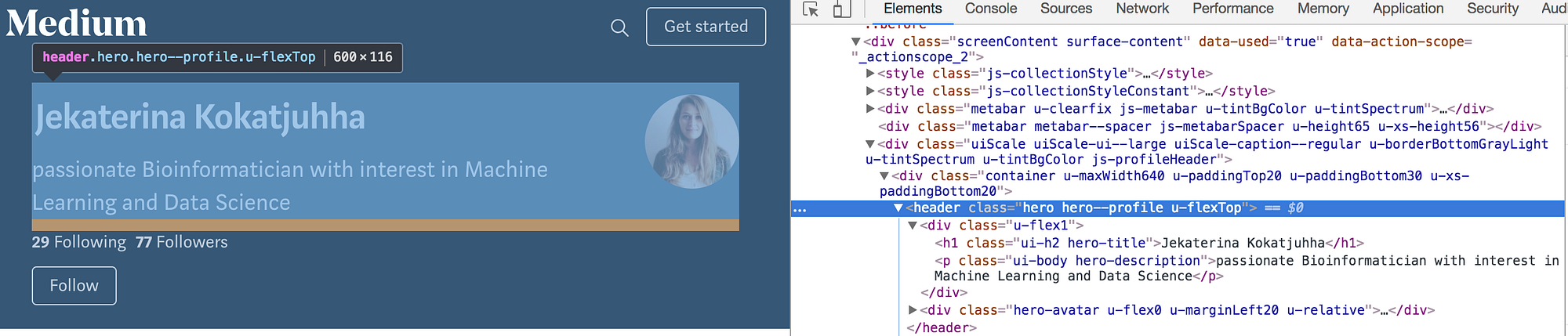Screen dimensions: 1568x336
Task: Click the Follow button on profile
Action: (x=74, y=286)
